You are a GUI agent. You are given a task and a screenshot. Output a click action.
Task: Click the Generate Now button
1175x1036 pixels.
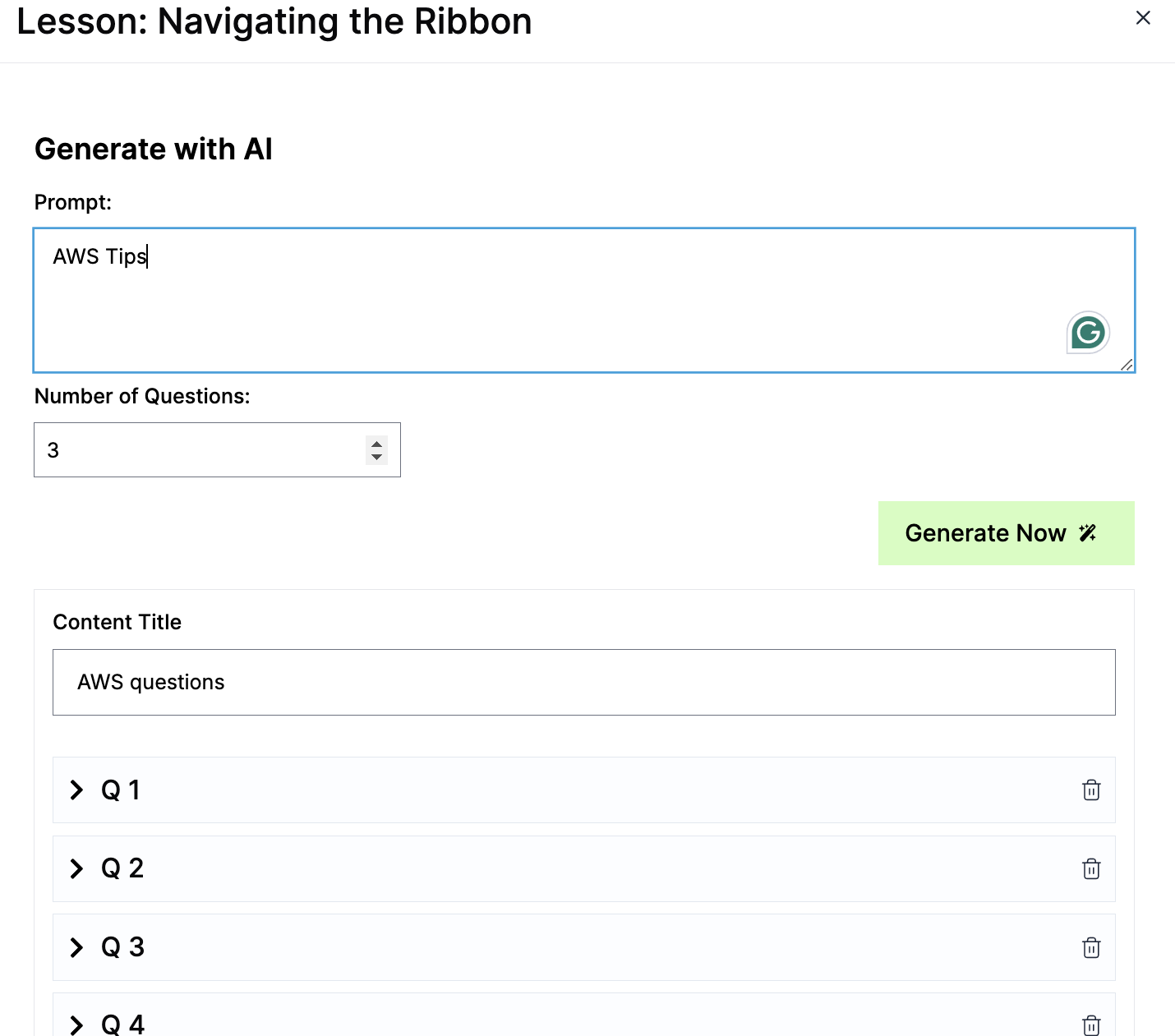pyautogui.click(x=986, y=533)
